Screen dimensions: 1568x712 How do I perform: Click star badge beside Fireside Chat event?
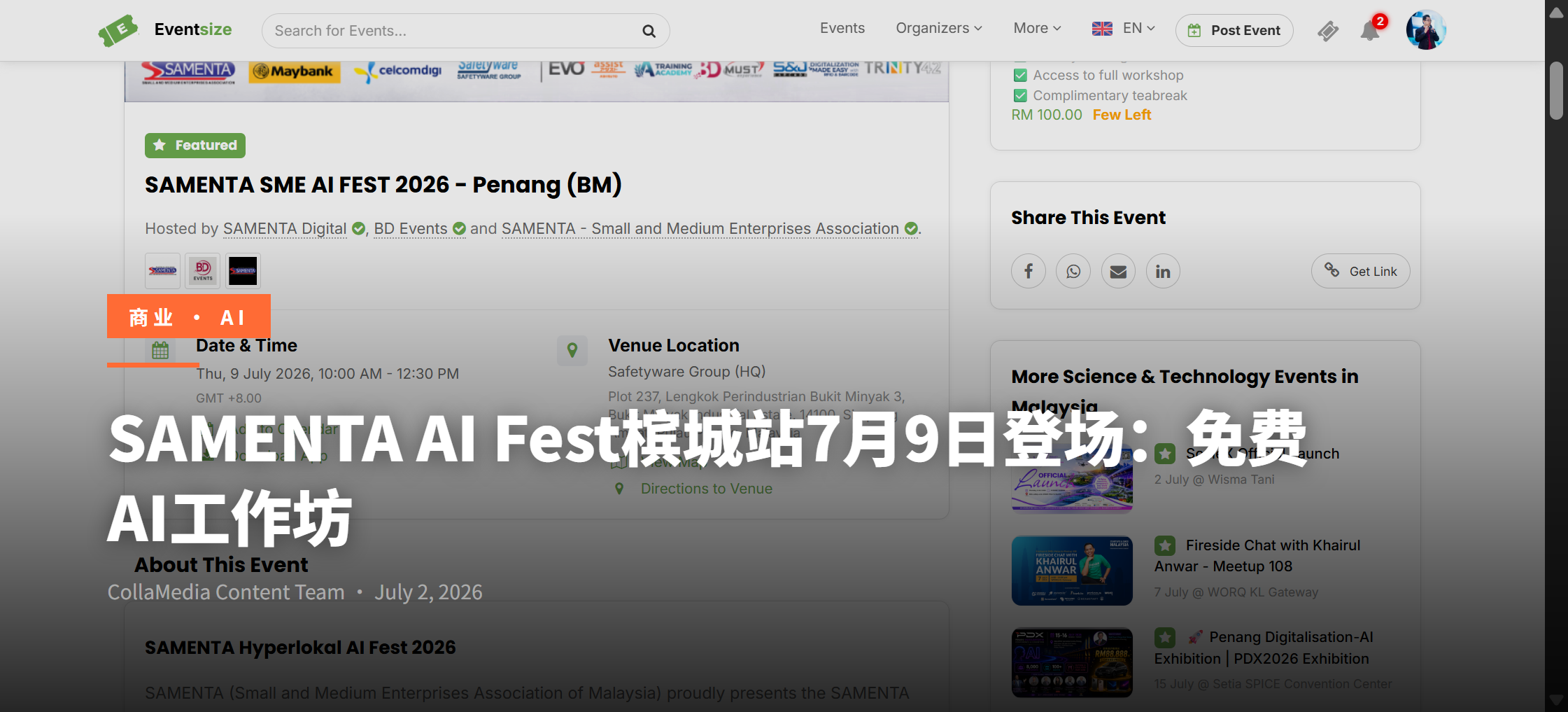point(1165,545)
